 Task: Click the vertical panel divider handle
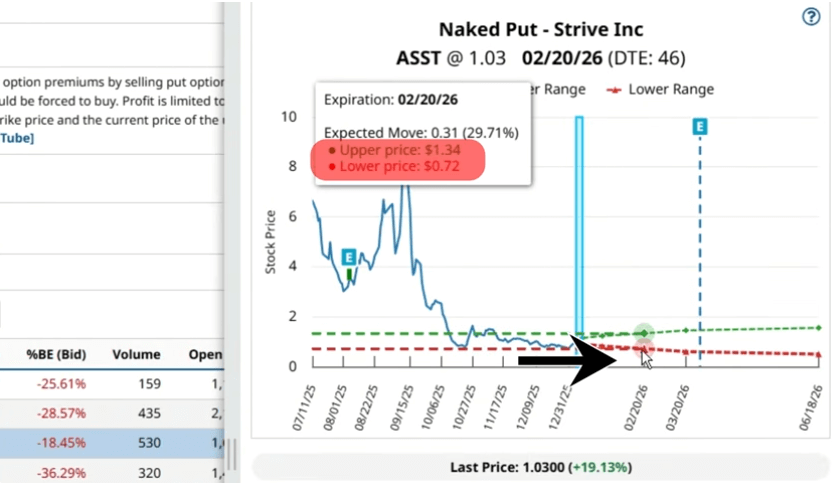(x=231, y=455)
